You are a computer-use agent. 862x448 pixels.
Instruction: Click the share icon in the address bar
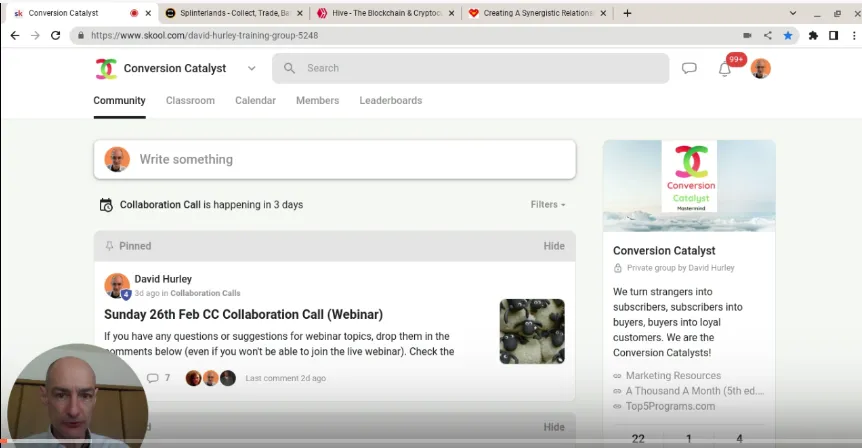coord(767,35)
